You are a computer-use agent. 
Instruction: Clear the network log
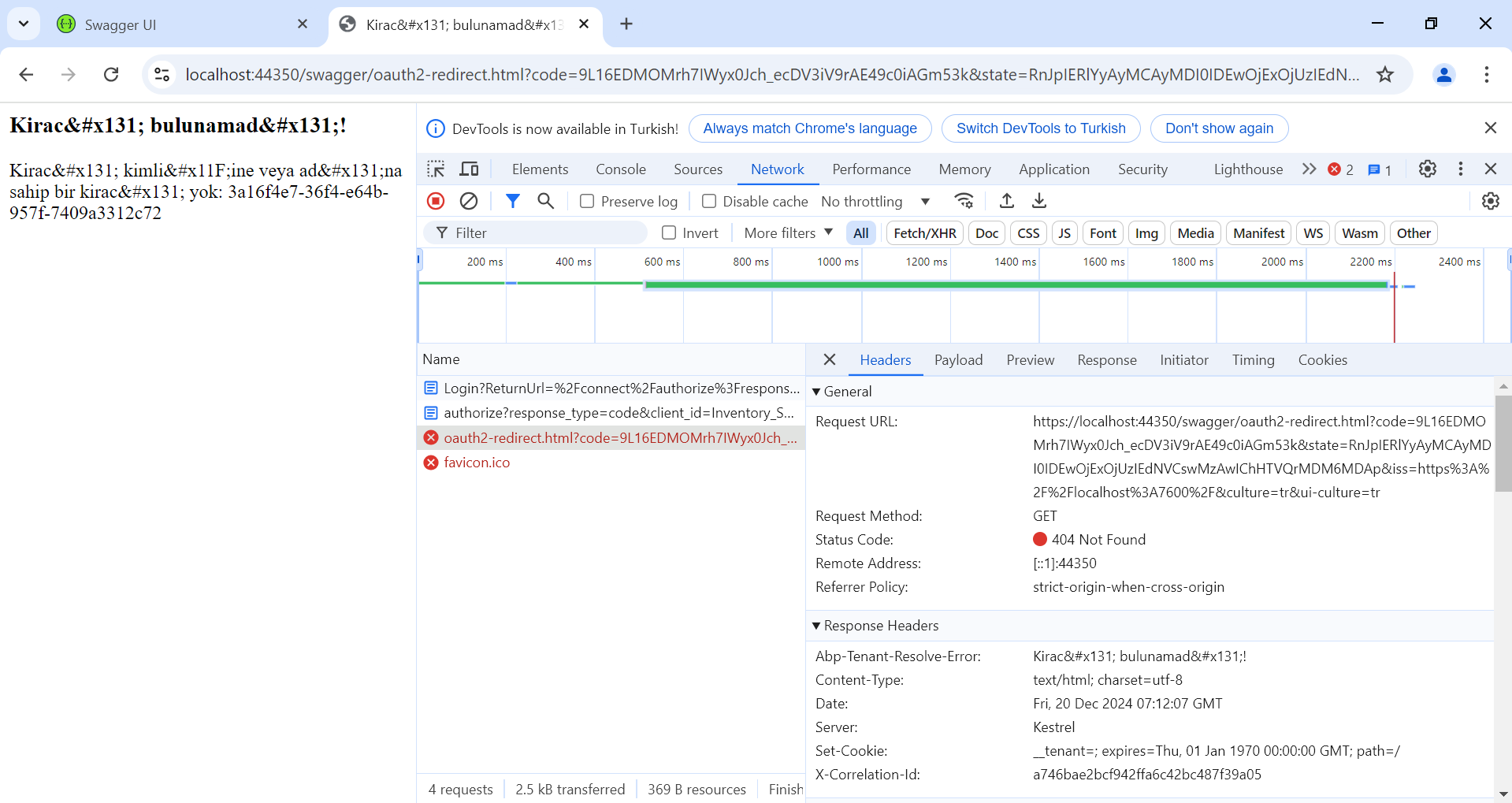[469, 201]
